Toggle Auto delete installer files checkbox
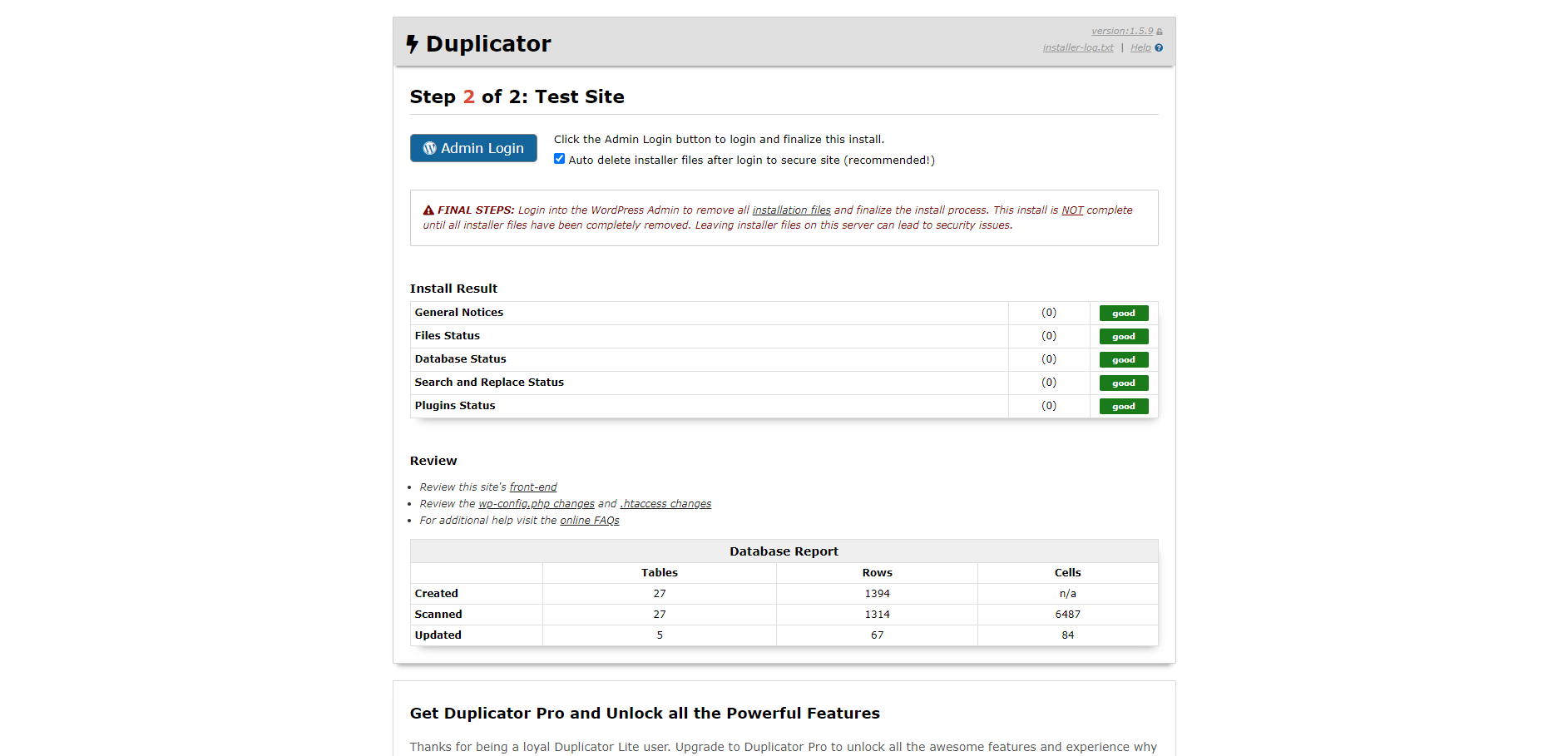Viewport: 1568px width, 756px height. [x=559, y=159]
